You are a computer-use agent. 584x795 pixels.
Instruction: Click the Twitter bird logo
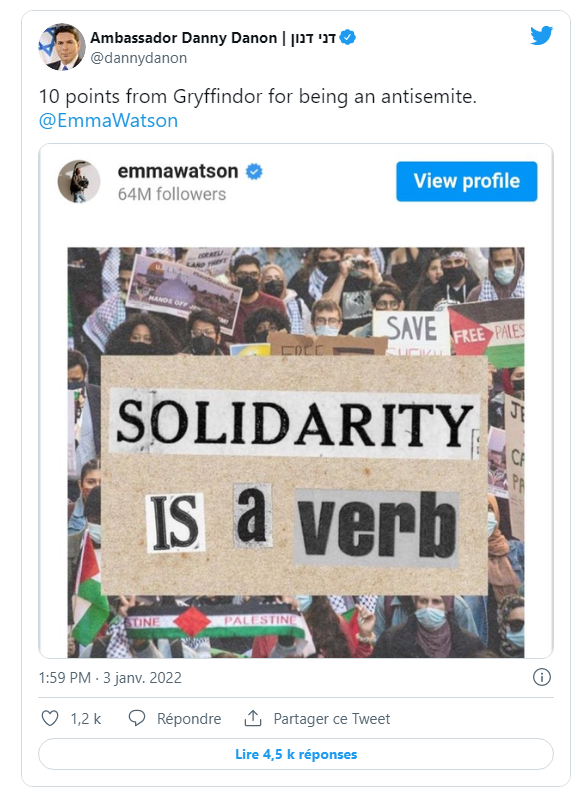[541, 35]
